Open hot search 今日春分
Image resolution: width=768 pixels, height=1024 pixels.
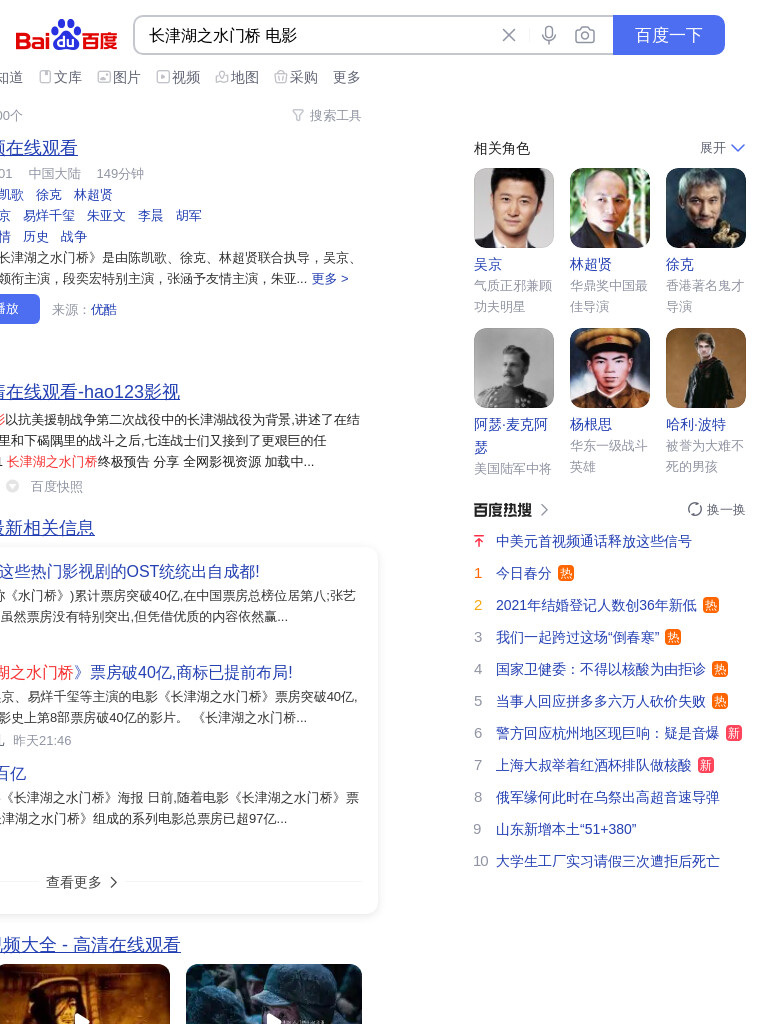point(524,573)
